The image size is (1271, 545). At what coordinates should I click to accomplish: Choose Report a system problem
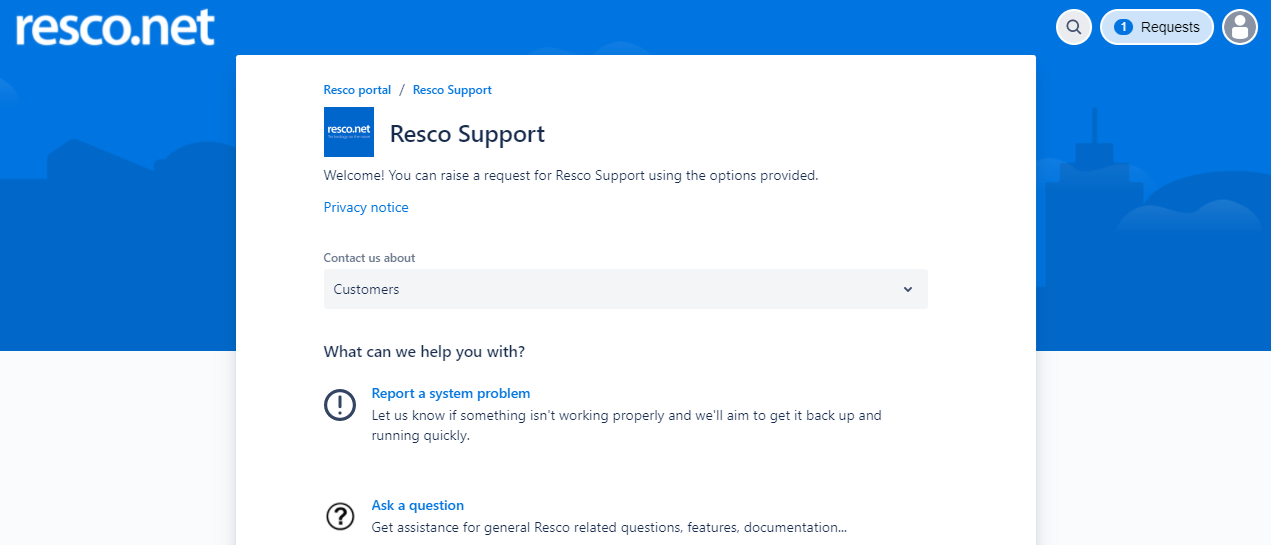click(x=451, y=393)
